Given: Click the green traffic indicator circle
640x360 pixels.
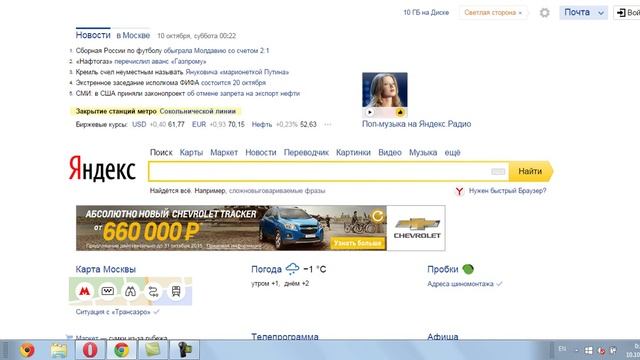Looking at the screenshot, I should coord(468,269).
